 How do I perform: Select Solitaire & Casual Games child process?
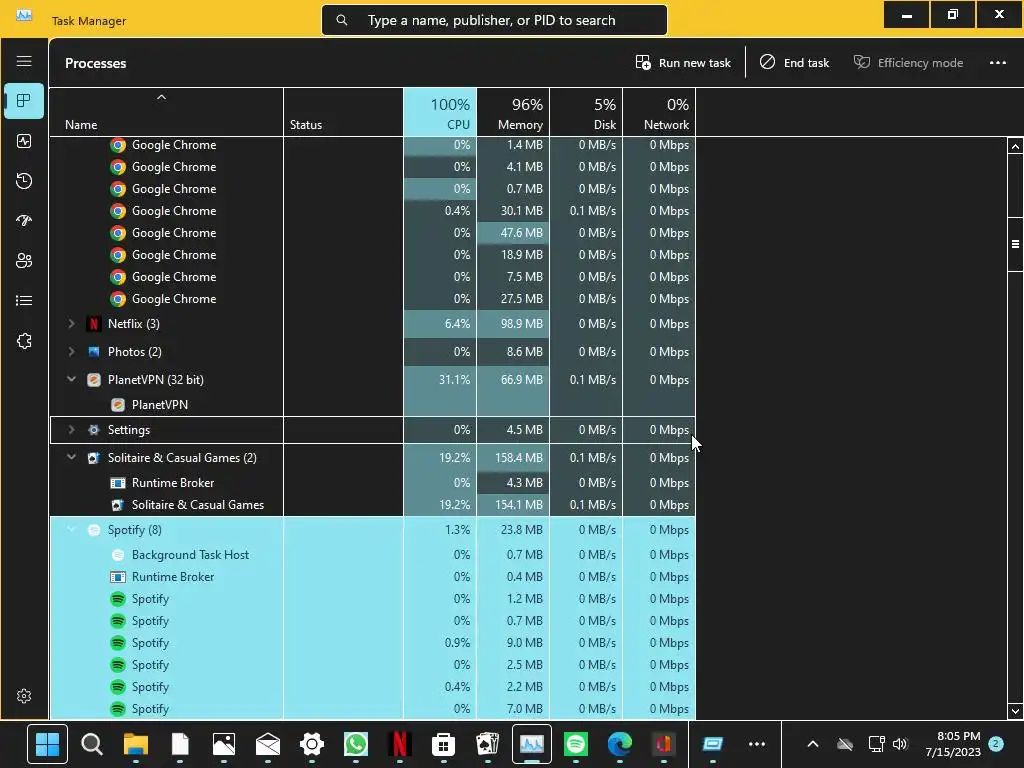372,505
